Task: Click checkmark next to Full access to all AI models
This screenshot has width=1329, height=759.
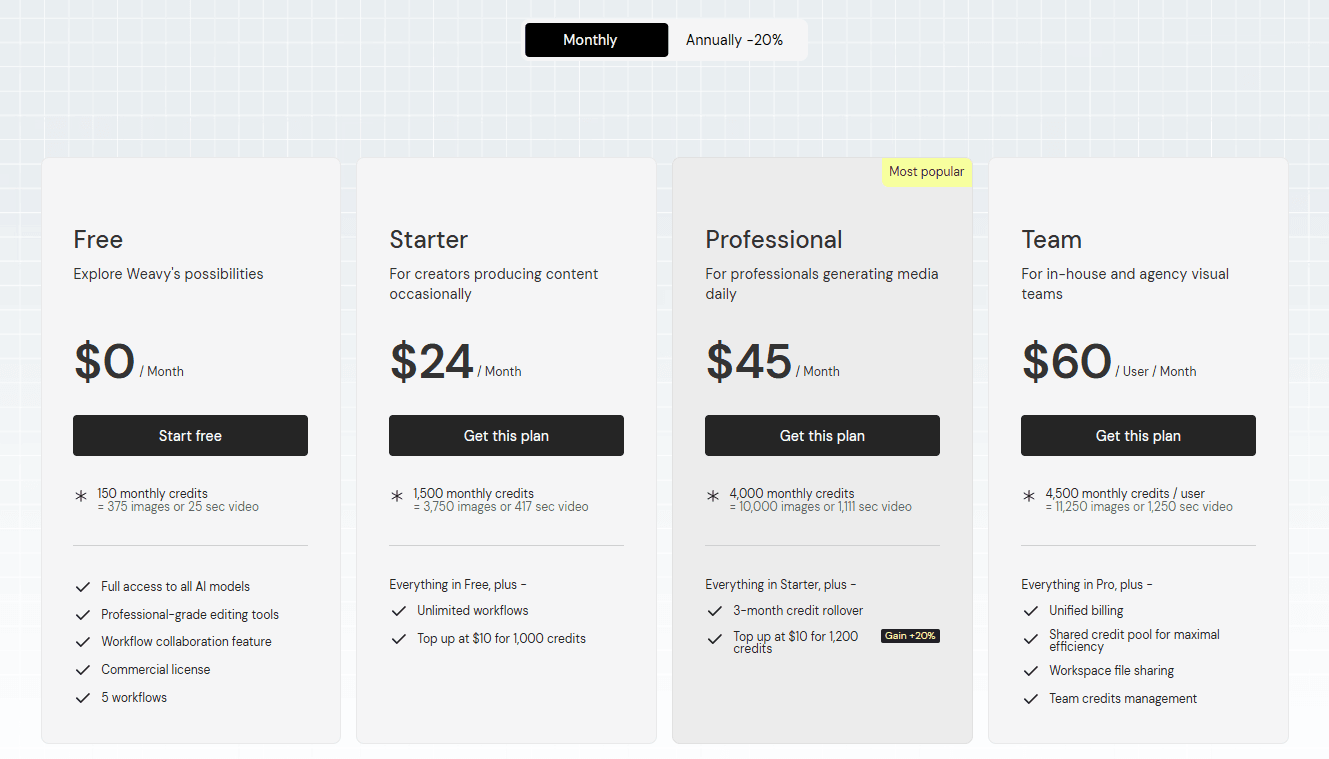Action: coord(83,587)
